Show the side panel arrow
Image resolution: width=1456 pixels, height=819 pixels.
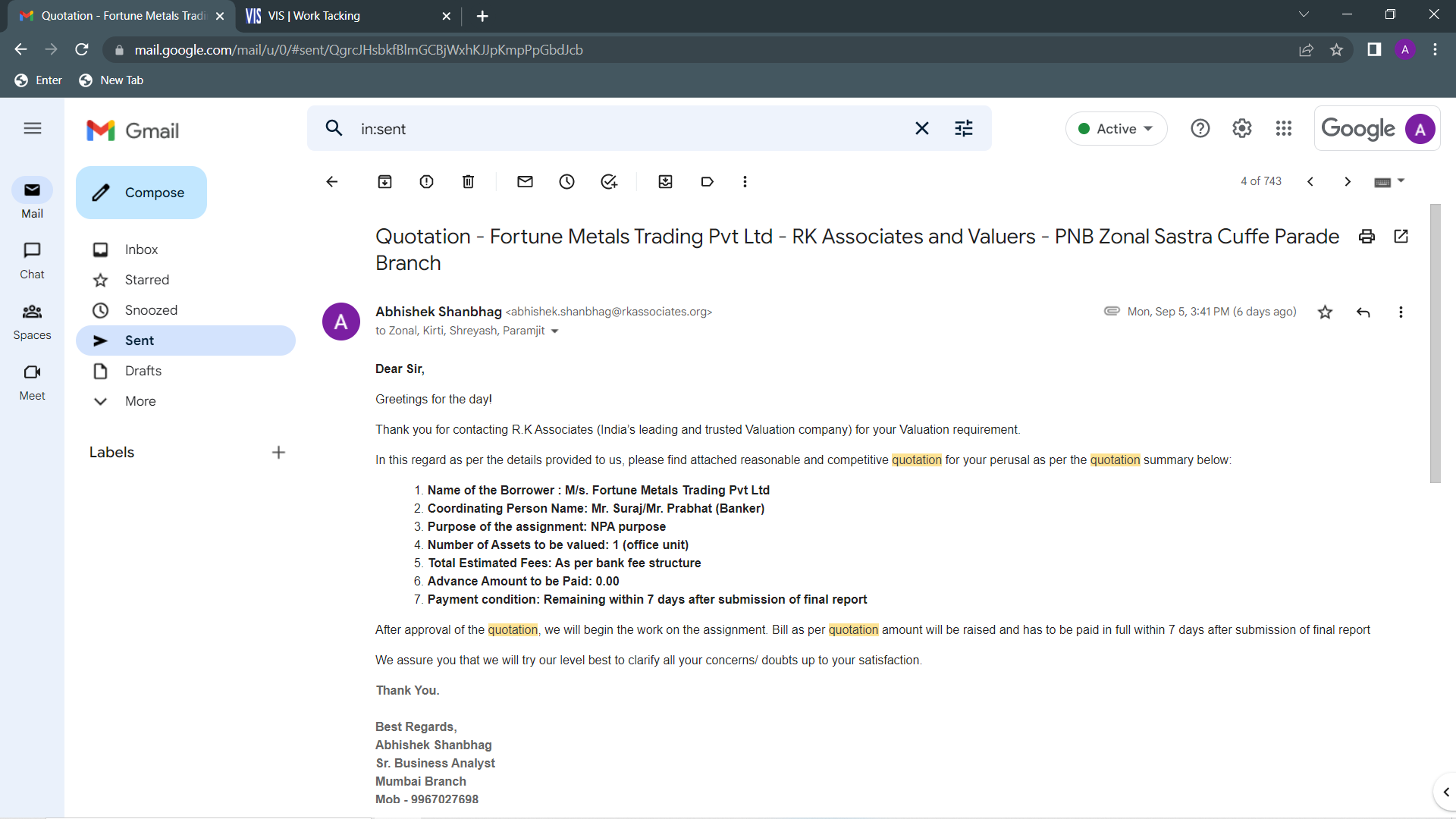[1445, 792]
